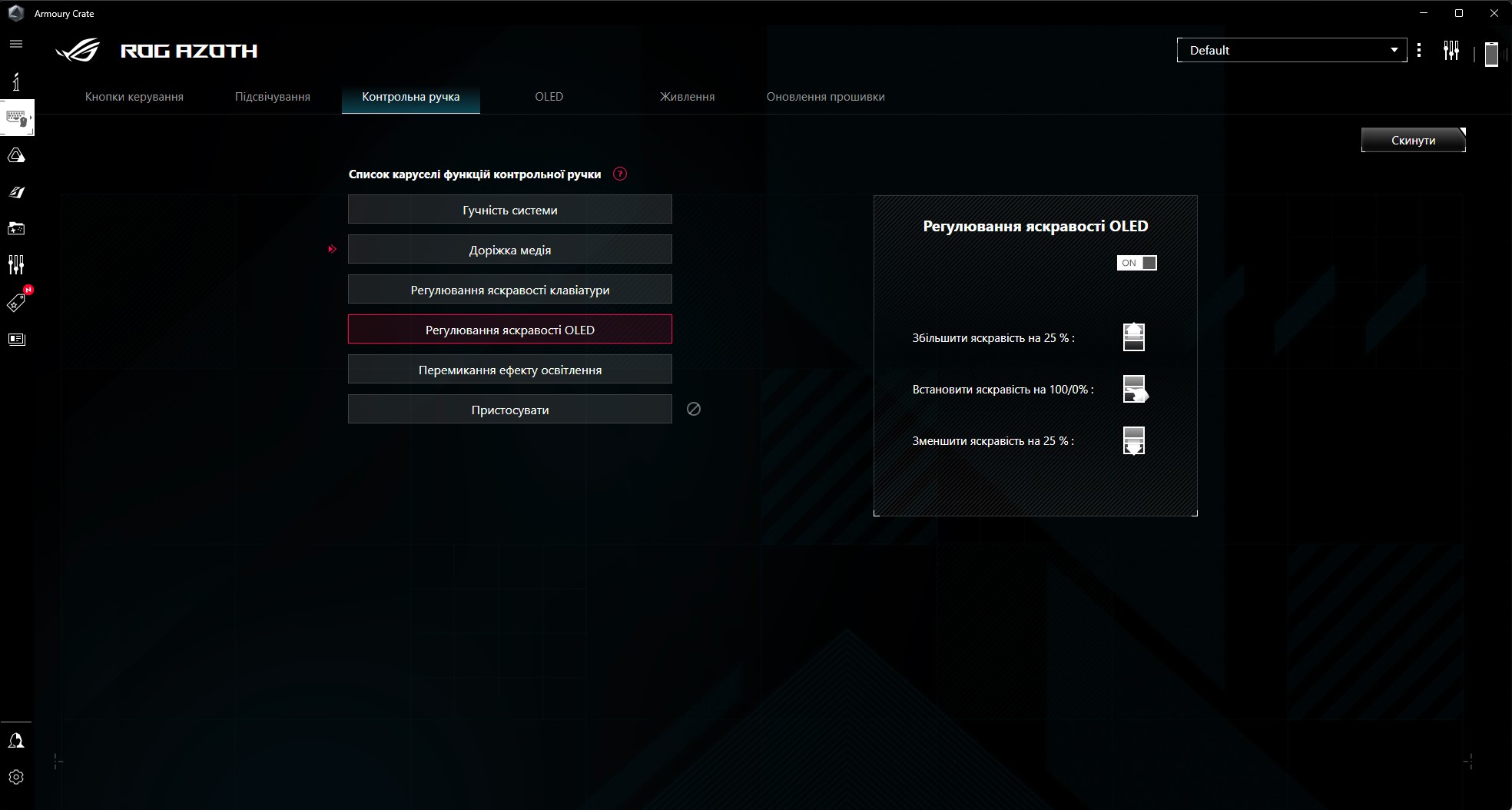This screenshot has height=810, width=1512.
Task: Open the hamburger menu in the sidebar
Action: (16, 44)
